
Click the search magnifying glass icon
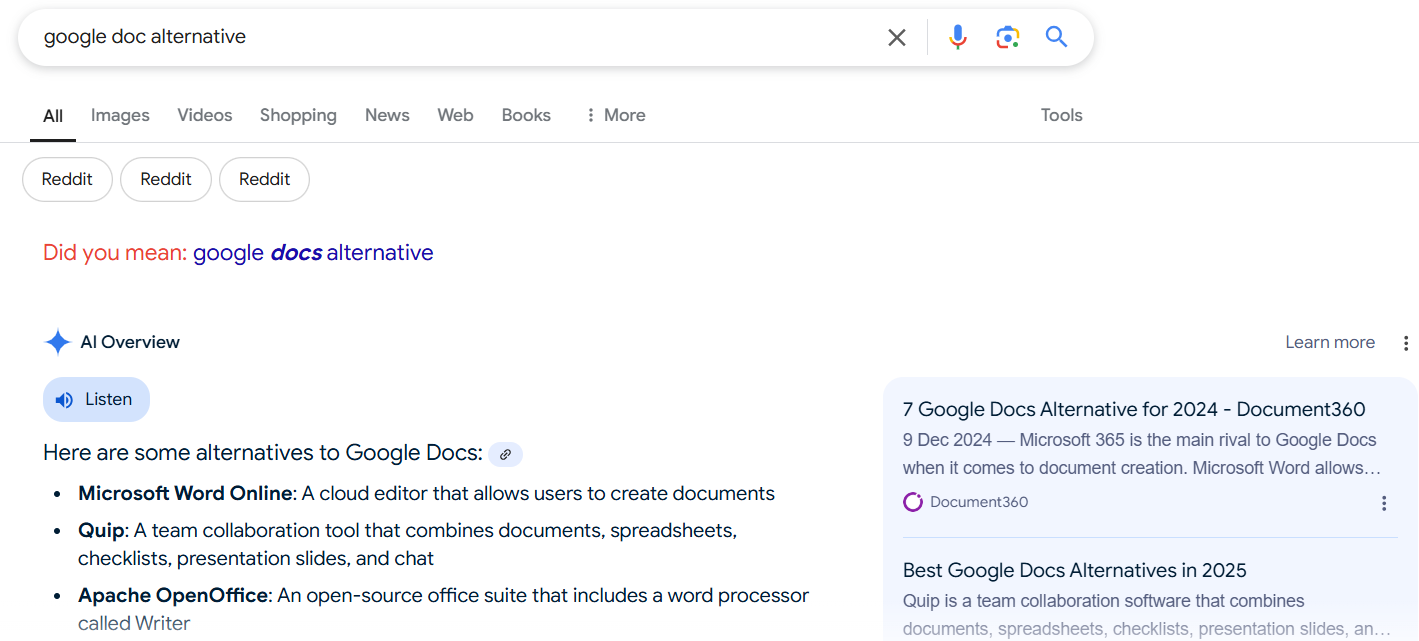(1056, 36)
